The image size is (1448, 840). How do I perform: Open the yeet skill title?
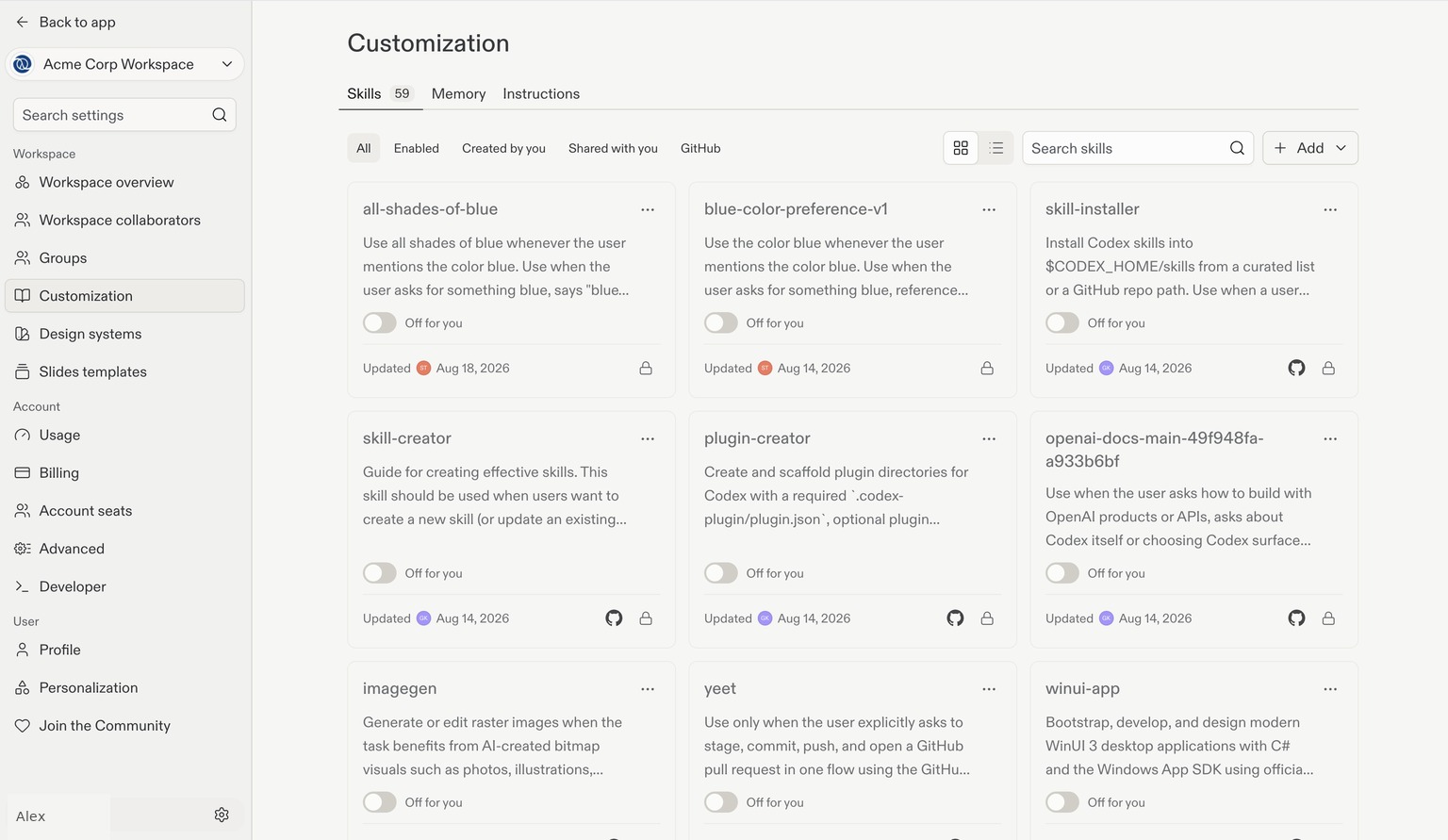[x=720, y=688]
